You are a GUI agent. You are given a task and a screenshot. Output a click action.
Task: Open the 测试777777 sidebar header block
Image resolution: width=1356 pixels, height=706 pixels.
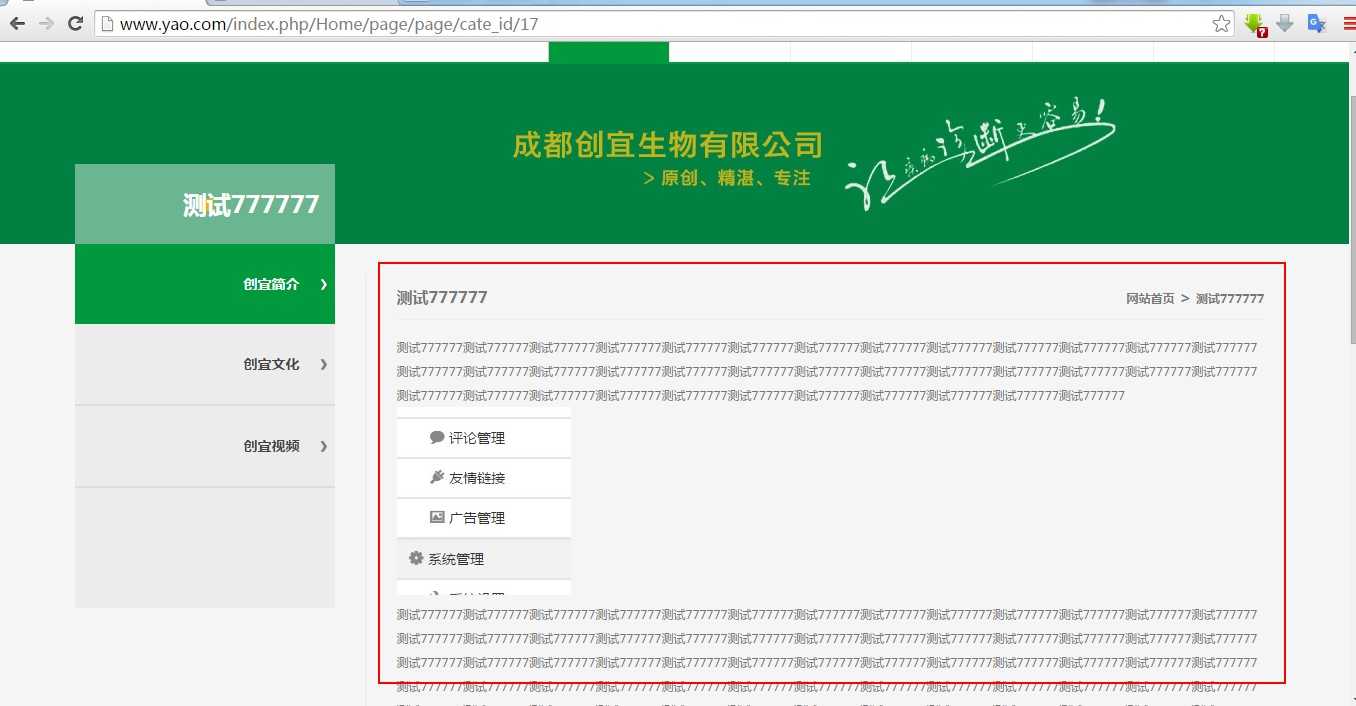pos(205,204)
